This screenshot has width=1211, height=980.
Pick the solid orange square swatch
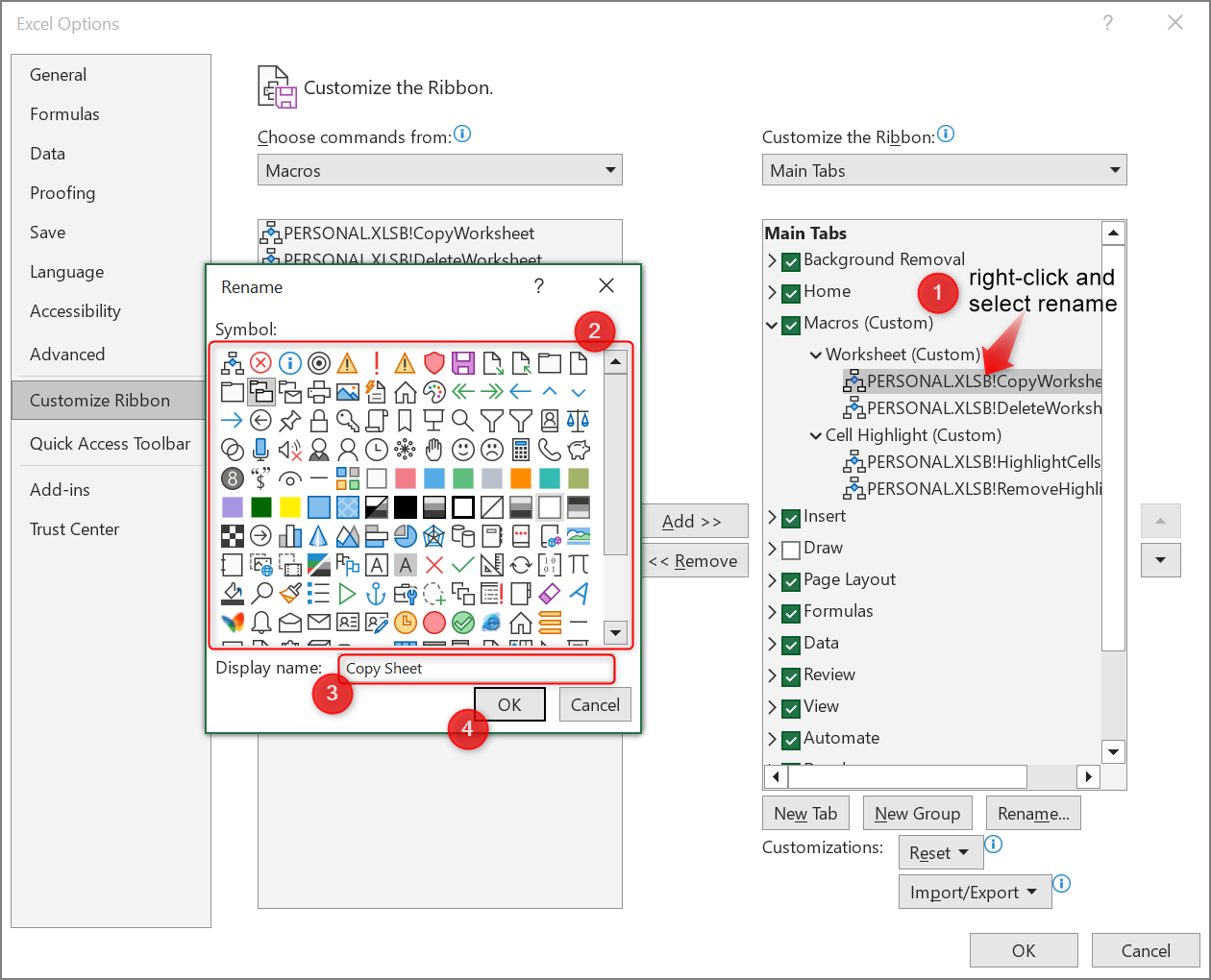pos(521,478)
